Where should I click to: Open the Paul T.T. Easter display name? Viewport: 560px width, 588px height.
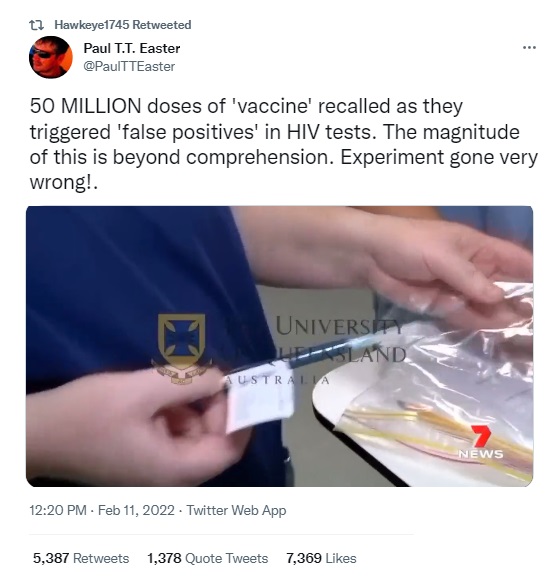coord(132,48)
